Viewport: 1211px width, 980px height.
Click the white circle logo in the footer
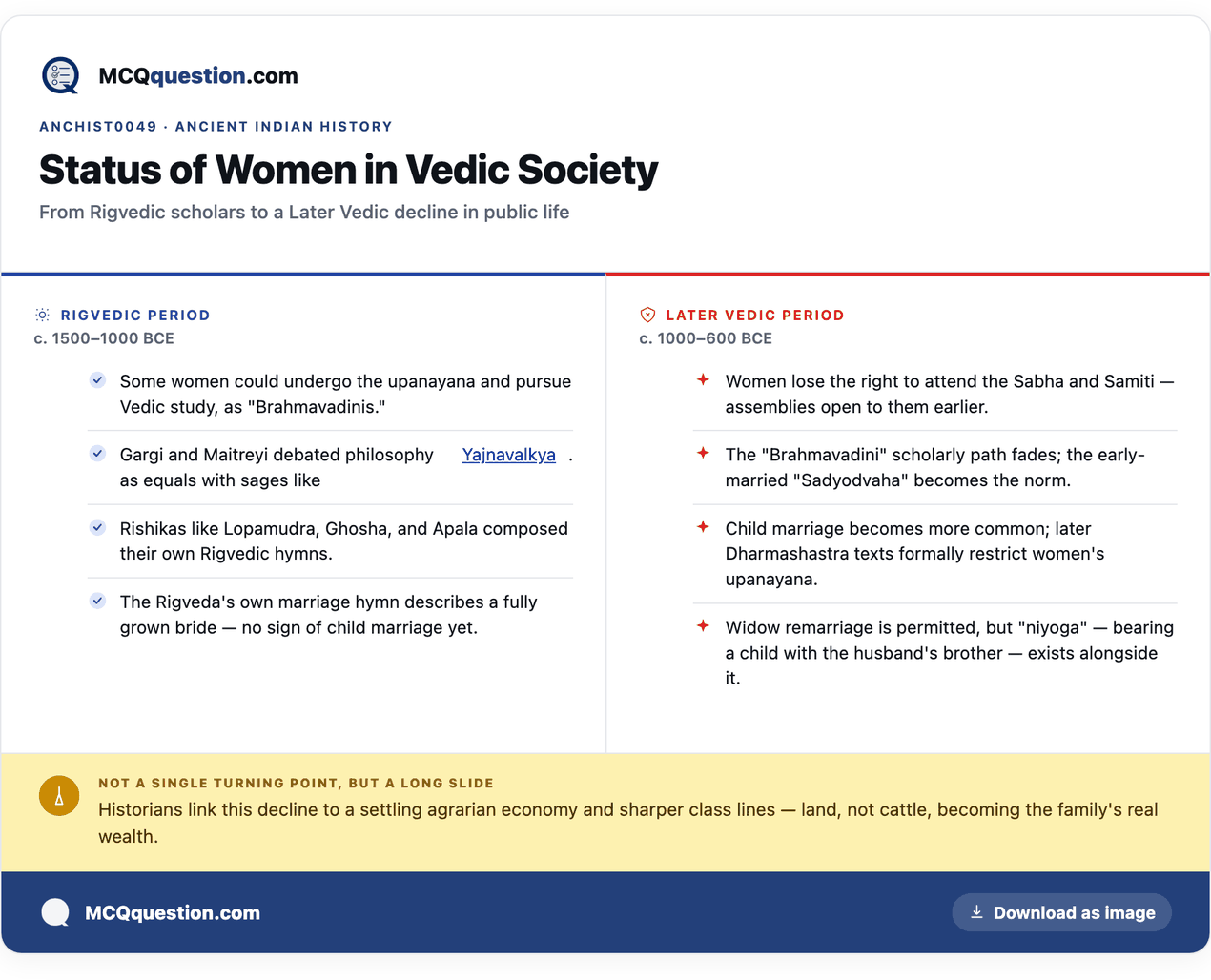coord(55,912)
